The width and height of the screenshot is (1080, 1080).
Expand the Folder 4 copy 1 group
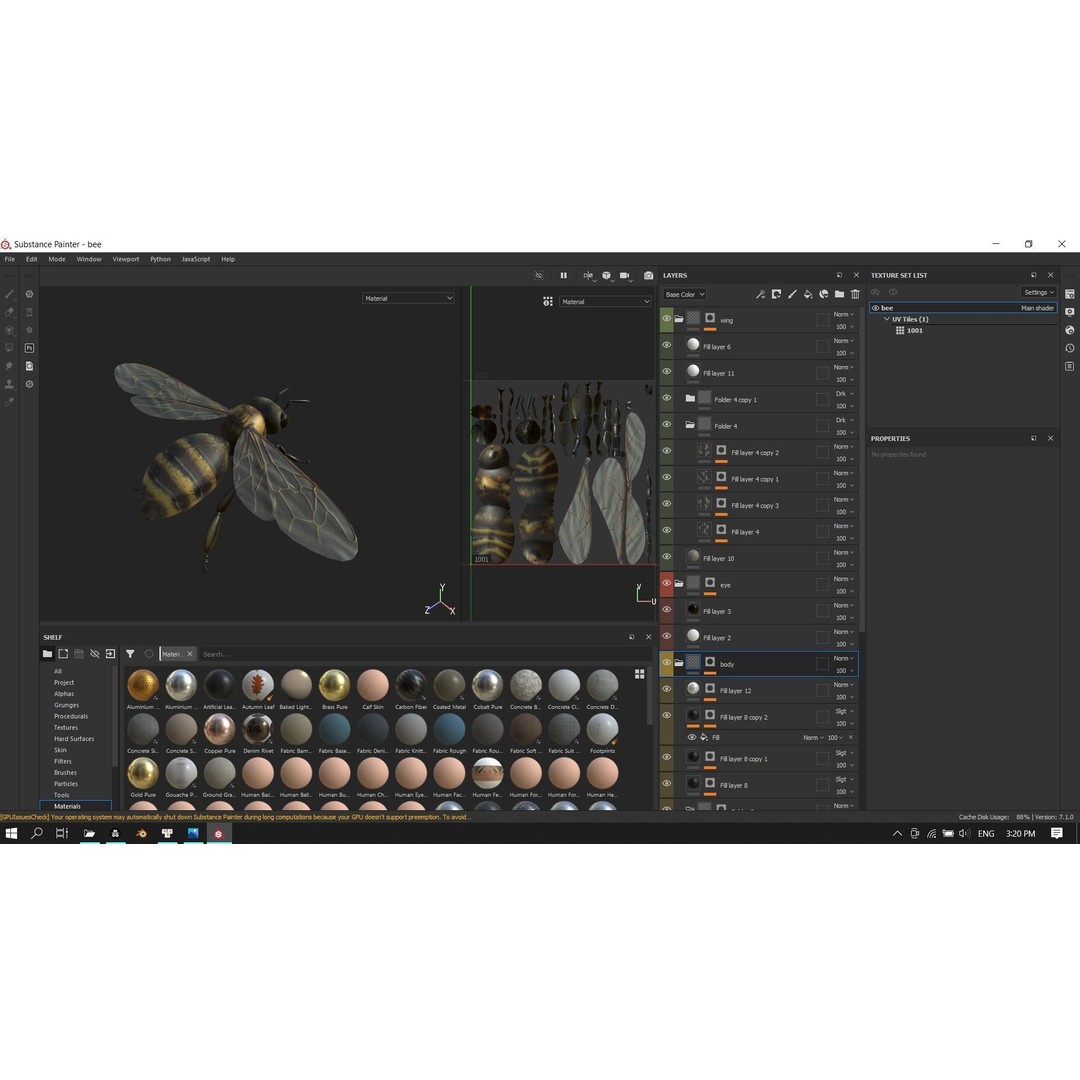click(689, 399)
